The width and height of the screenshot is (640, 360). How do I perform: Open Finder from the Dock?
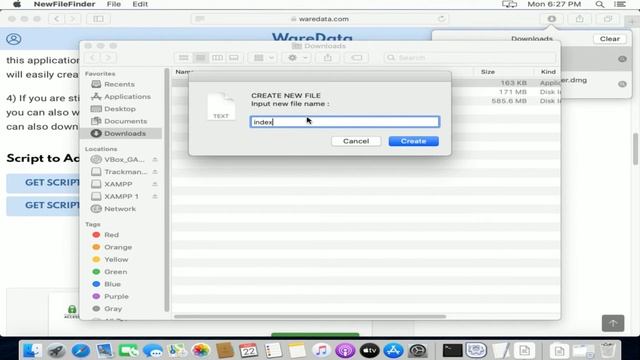click(x=32, y=350)
